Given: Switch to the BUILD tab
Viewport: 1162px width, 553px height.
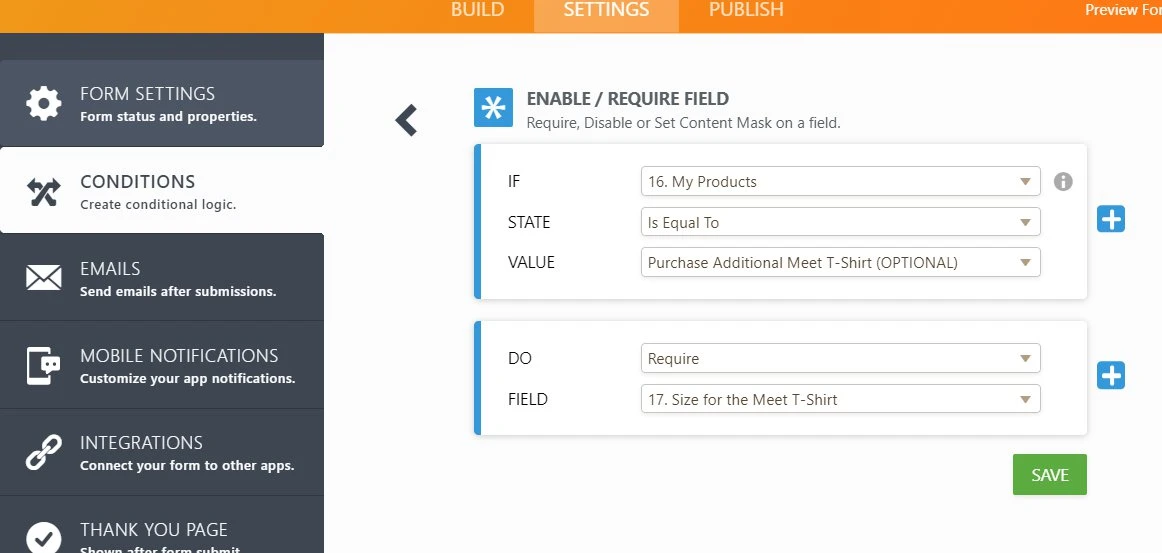Looking at the screenshot, I should coord(477,10).
